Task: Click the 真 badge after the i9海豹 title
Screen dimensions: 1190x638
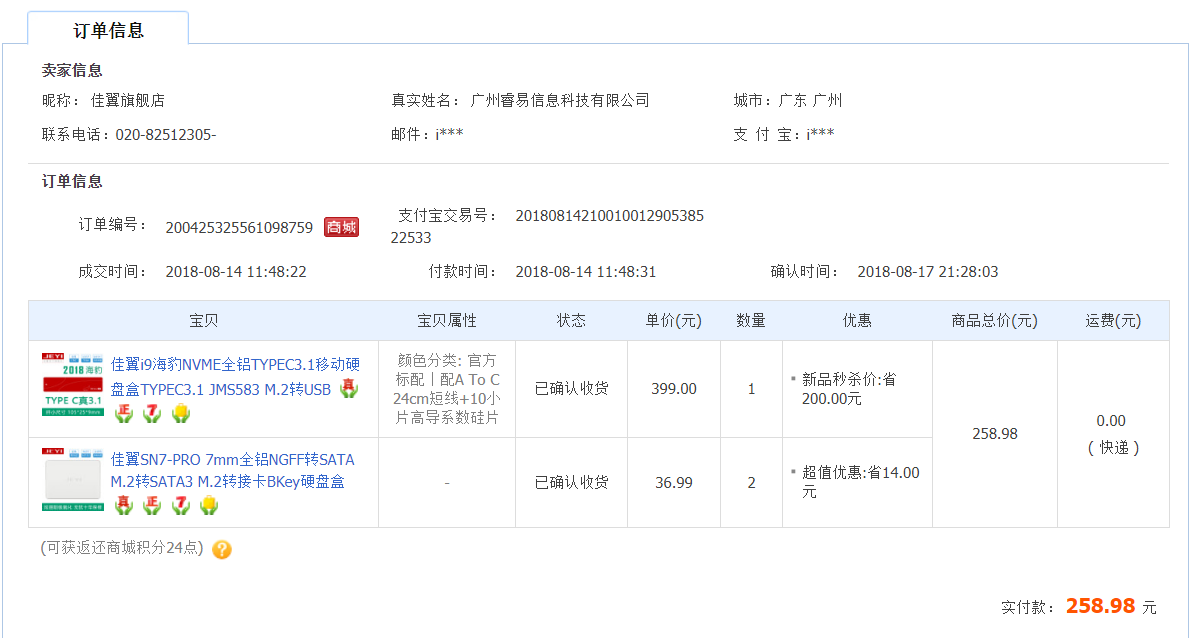Action: (x=348, y=389)
